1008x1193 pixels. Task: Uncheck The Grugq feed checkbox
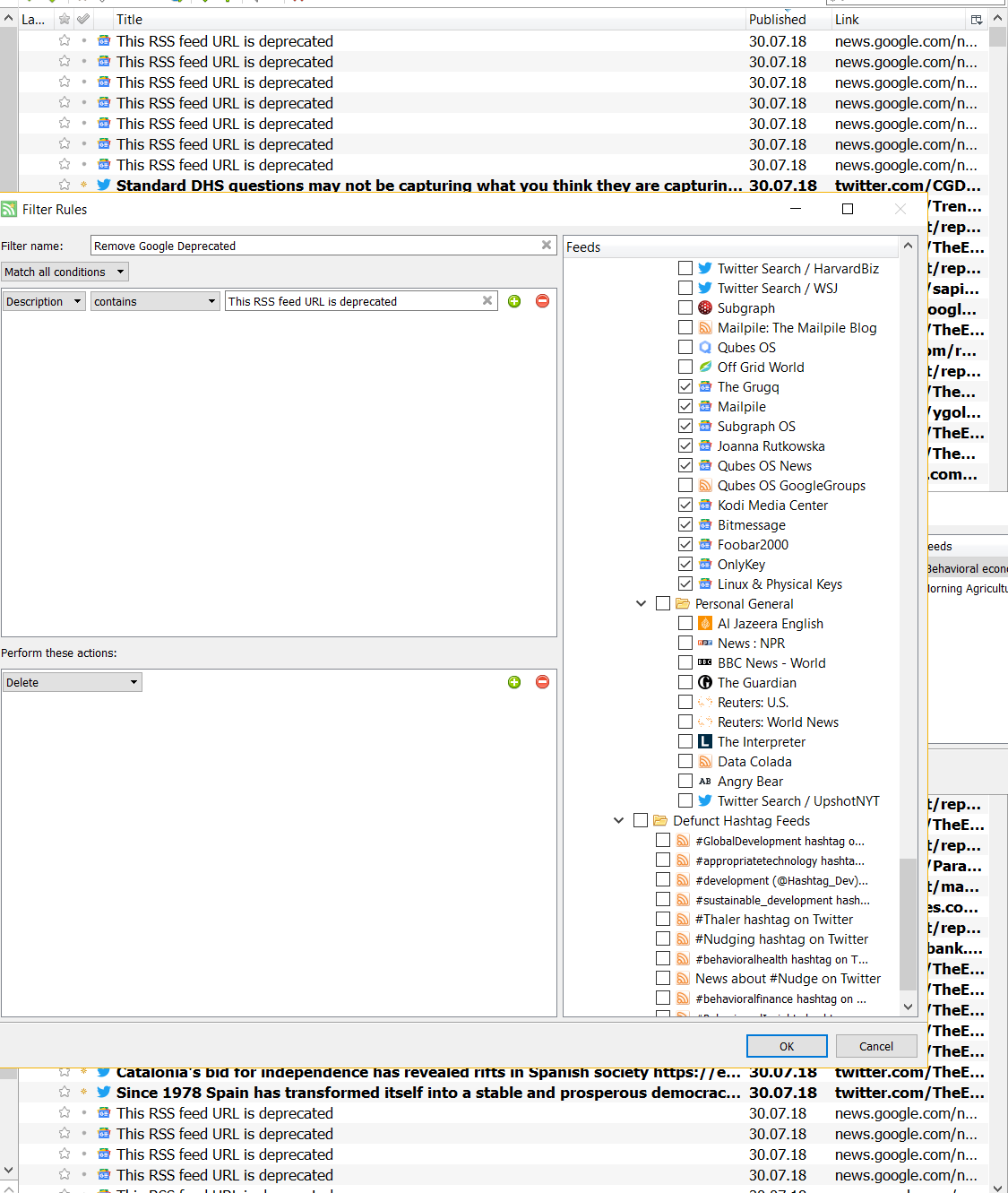click(x=685, y=386)
